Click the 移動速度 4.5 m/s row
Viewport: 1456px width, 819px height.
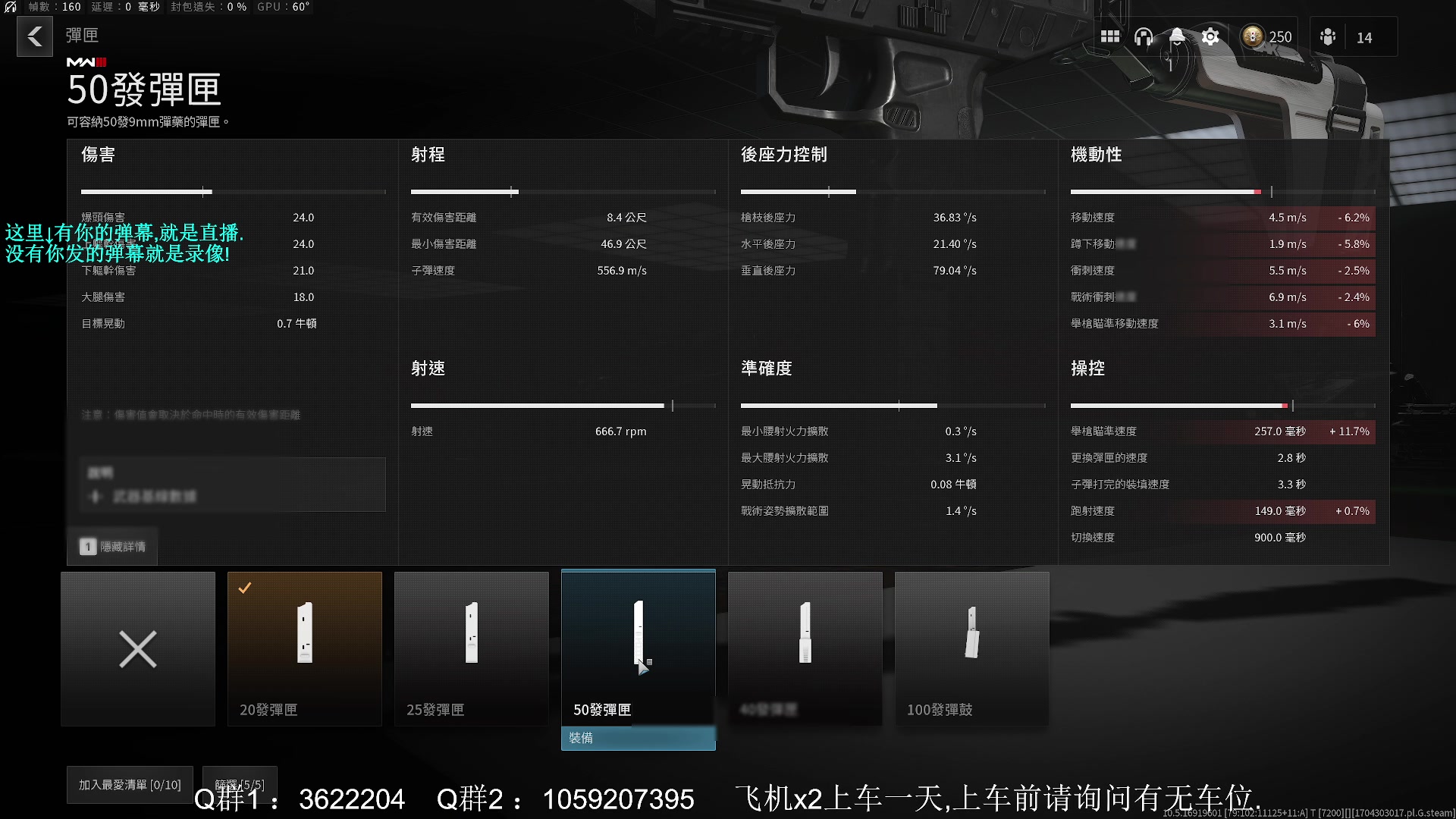(1222, 218)
